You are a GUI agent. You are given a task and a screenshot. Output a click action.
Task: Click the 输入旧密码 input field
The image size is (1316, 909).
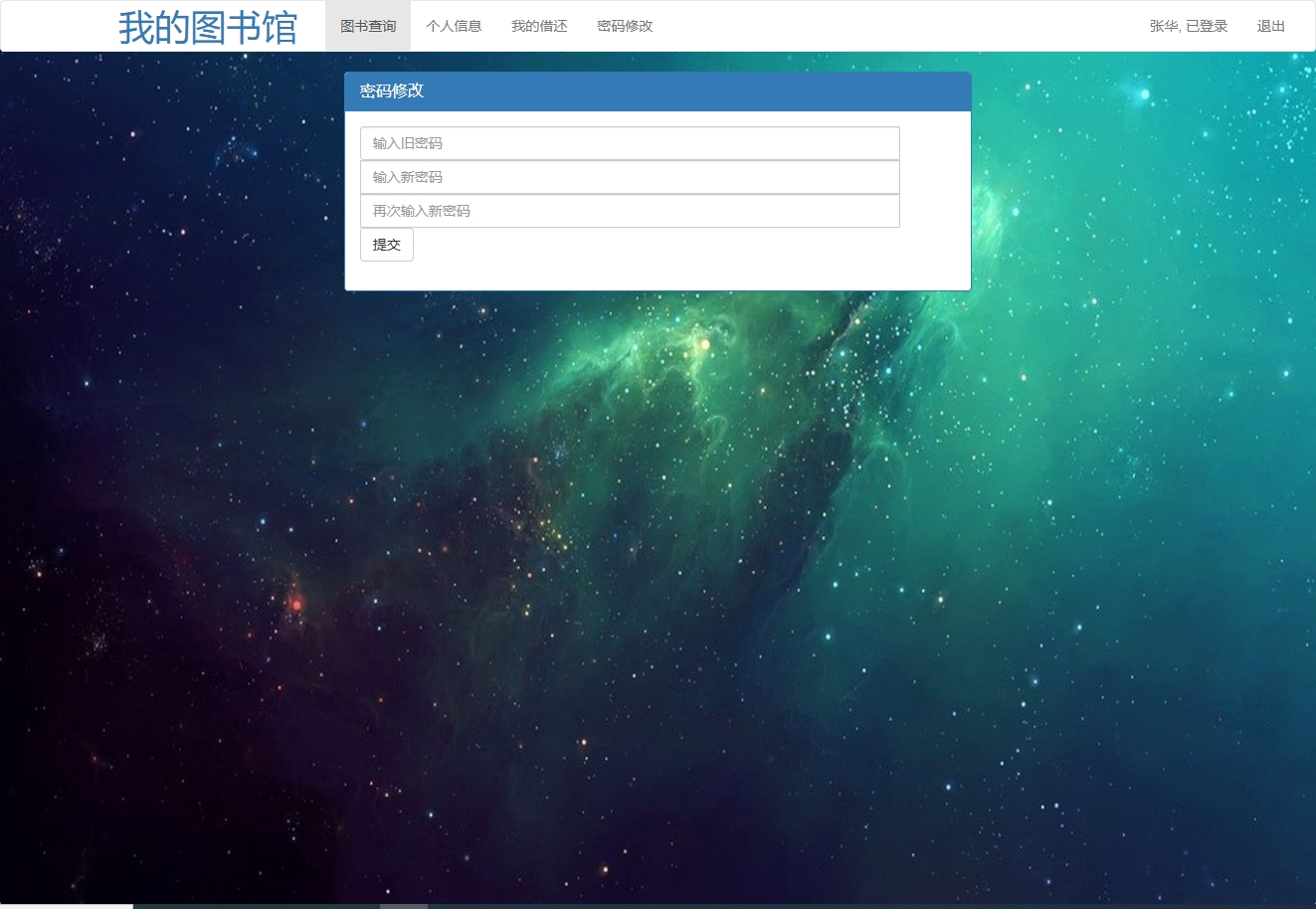tap(629, 143)
